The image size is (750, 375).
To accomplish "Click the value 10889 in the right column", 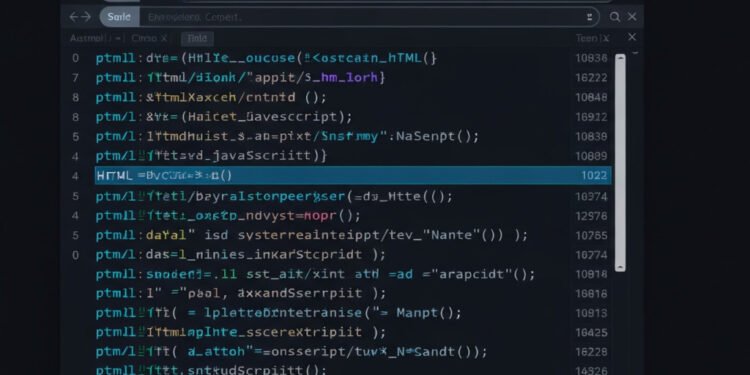I will pyautogui.click(x=591, y=156).
